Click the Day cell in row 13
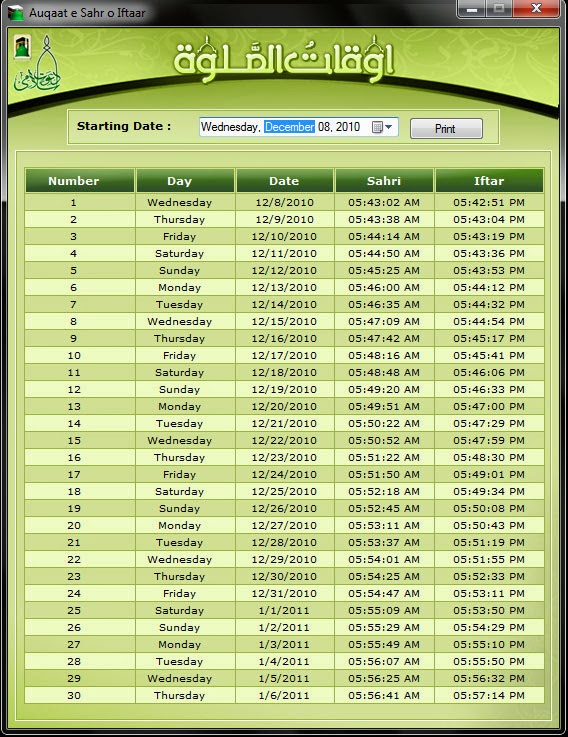The image size is (568, 737). coord(185,407)
